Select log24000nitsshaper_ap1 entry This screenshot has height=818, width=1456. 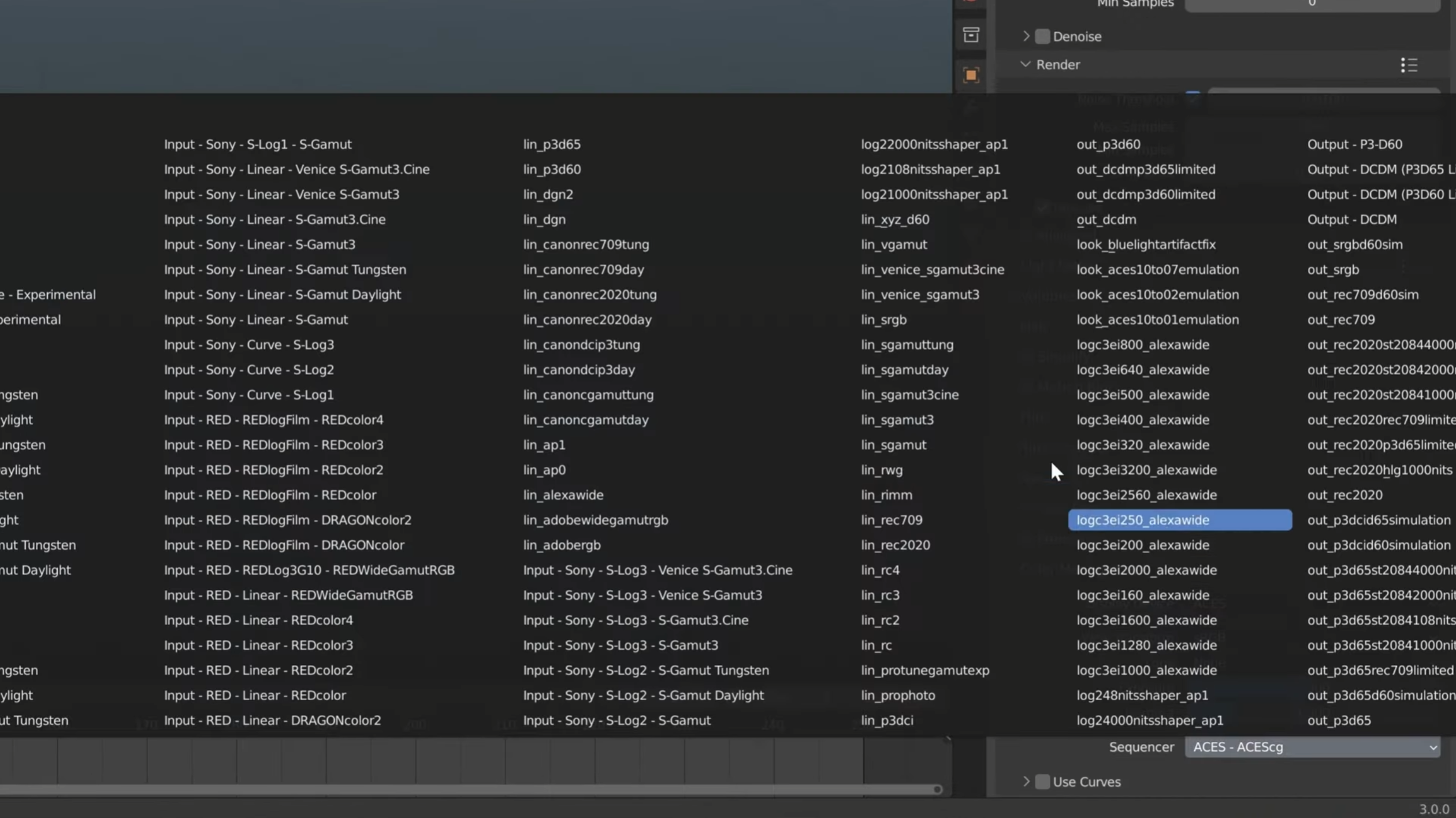coord(1150,720)
